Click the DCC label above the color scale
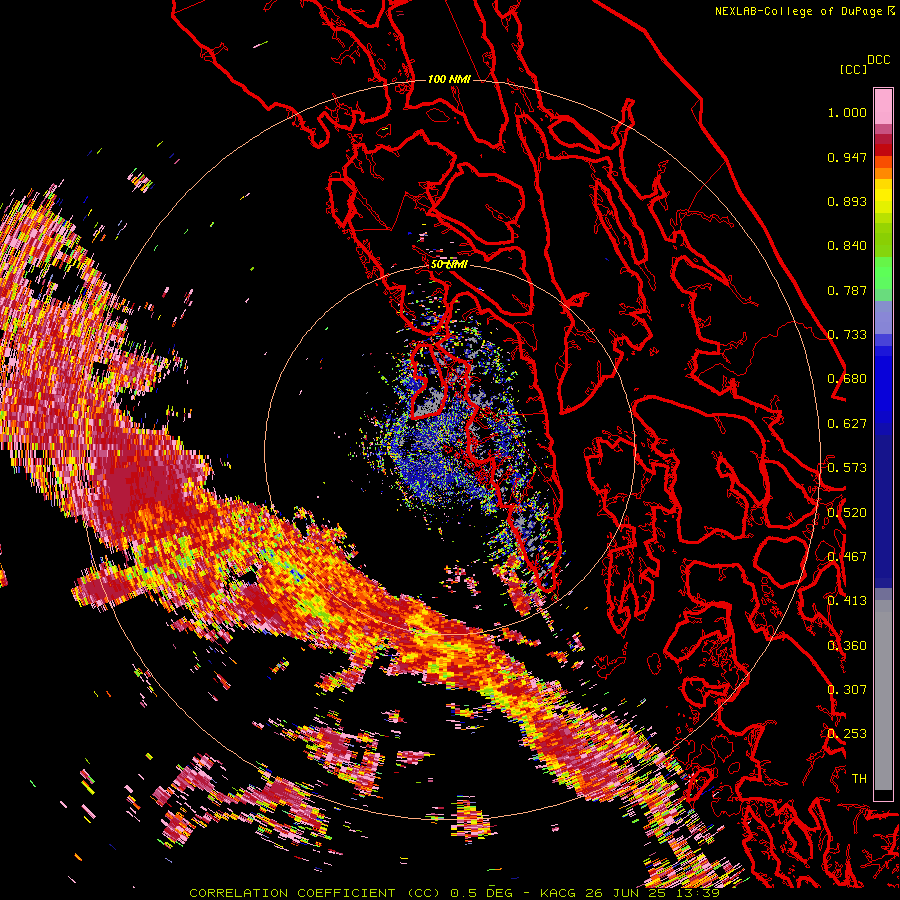 pos(879,60)
